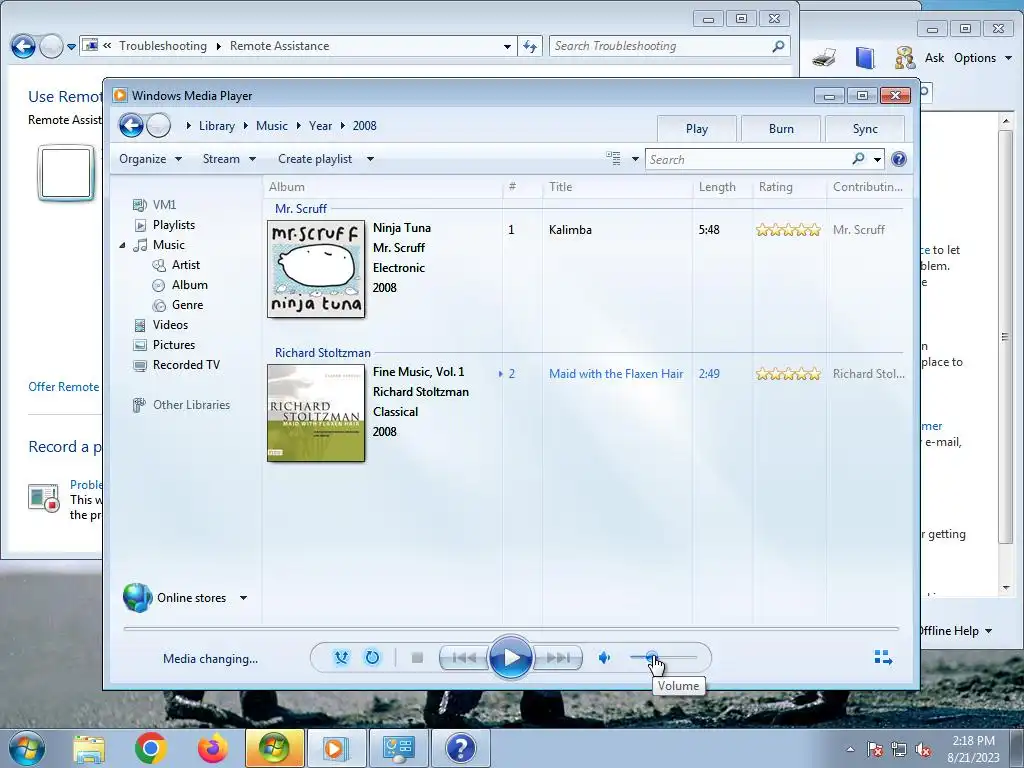Go back in the Troubleshooting window
Viewport: 1024px width, 768px height.
(23, 46)
